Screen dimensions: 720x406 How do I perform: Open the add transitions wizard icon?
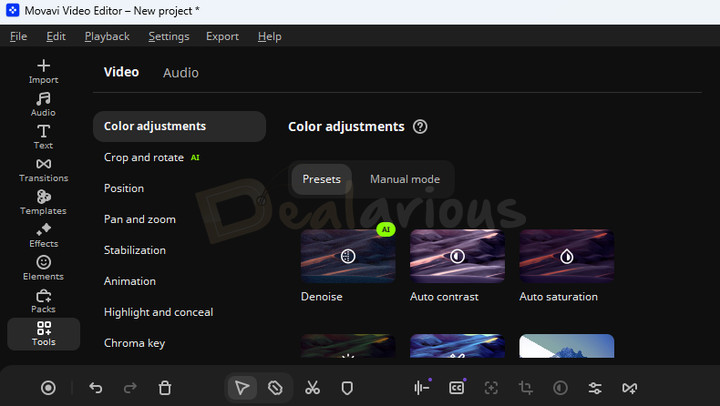click(x=630, y=388)
